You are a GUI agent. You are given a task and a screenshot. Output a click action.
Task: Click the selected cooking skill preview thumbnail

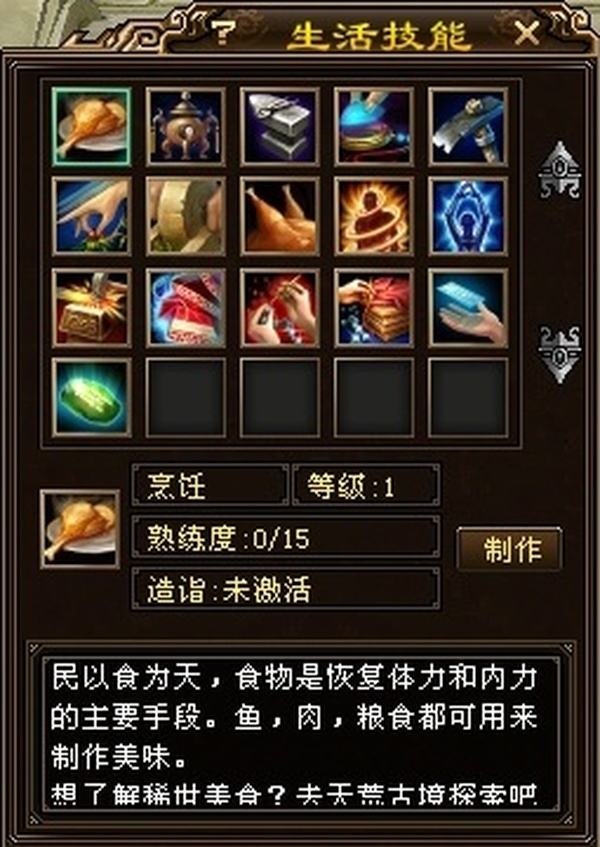point(79,529)
